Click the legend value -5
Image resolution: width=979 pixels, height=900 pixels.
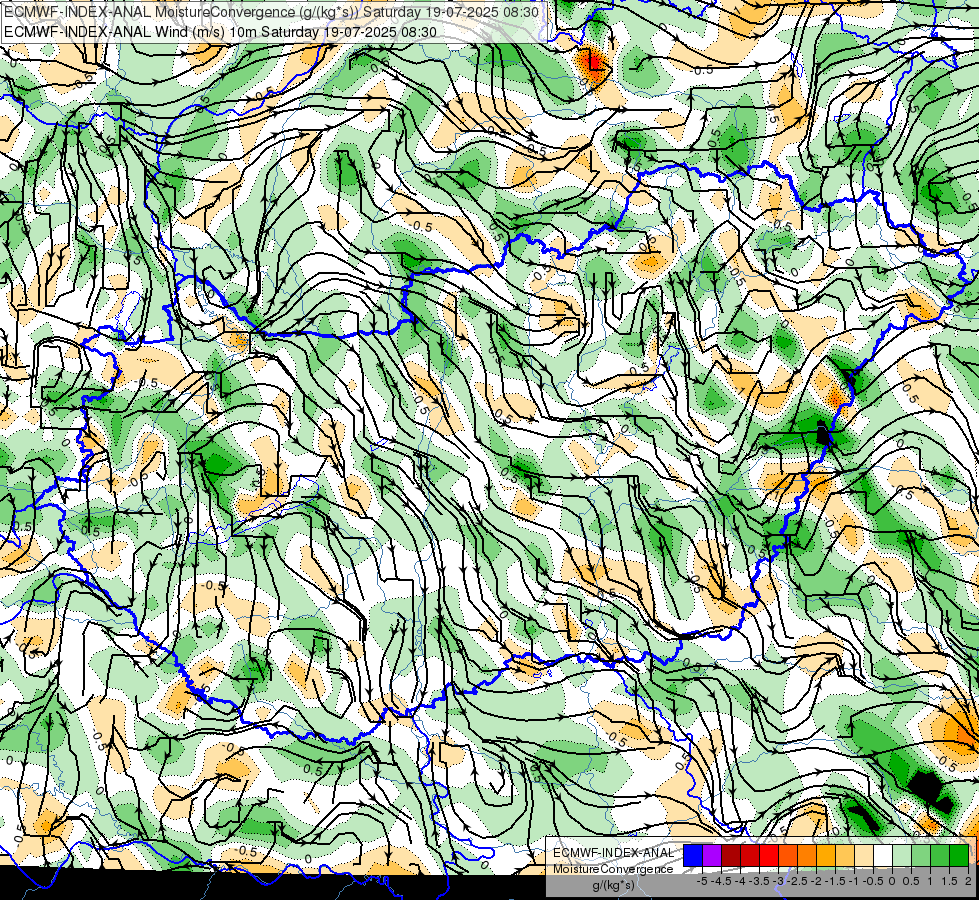(x=702, y=881)
